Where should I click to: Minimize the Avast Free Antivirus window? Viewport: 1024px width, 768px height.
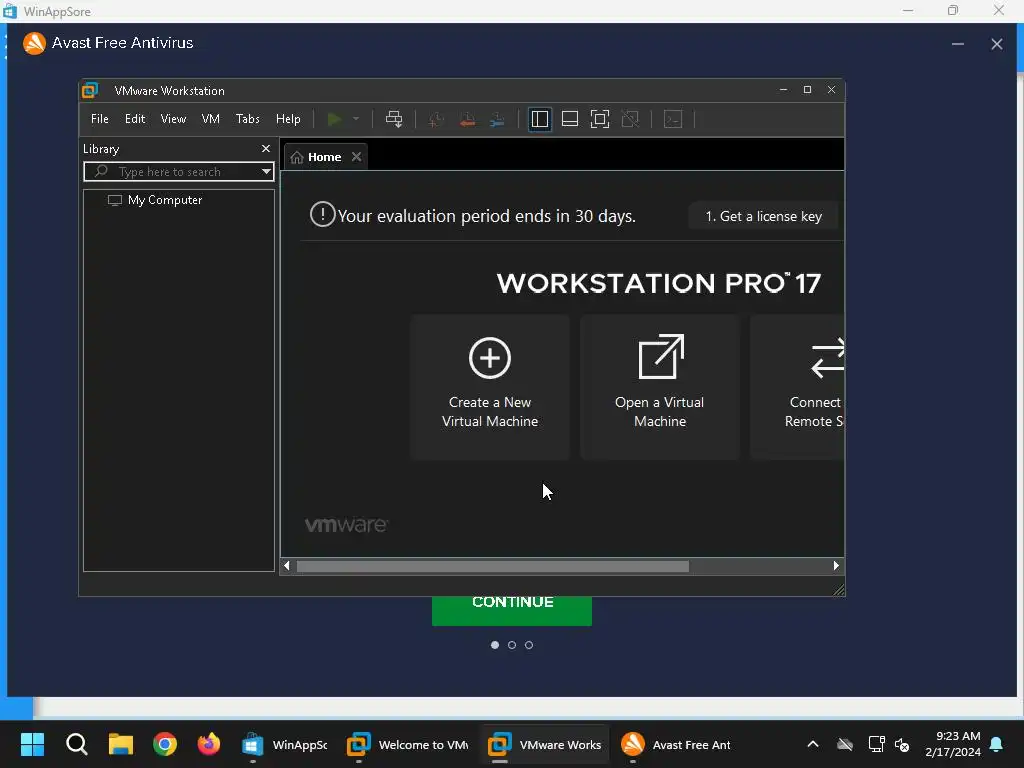(957, 44)
